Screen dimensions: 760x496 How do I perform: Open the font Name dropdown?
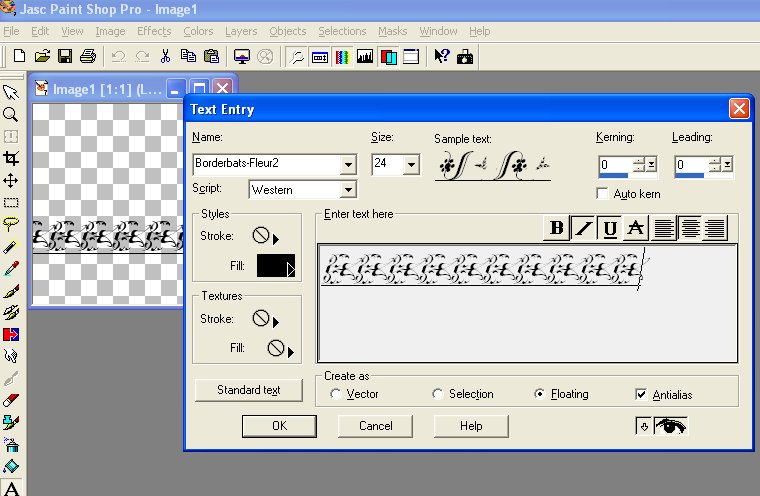click(348, 165)
